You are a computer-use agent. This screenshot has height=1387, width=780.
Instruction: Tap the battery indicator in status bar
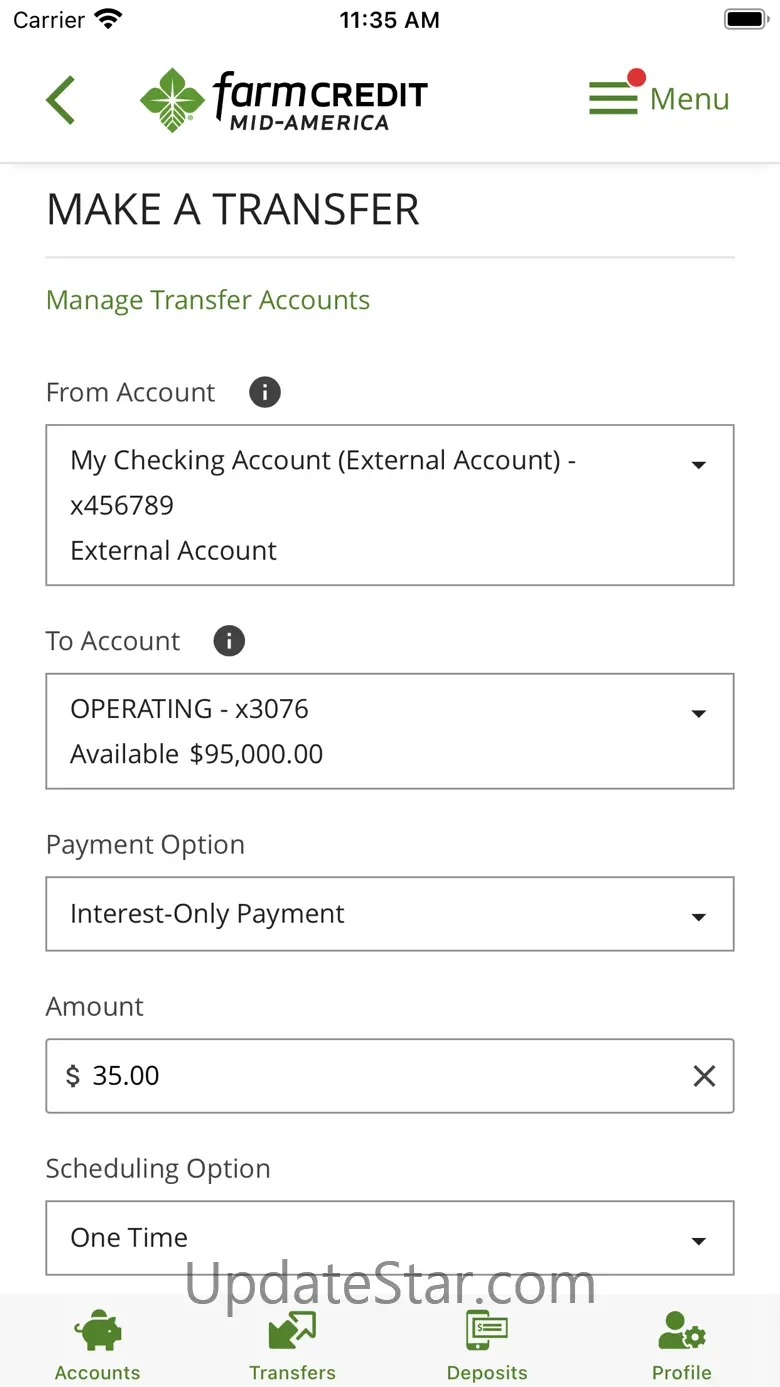tap(744, 19)
